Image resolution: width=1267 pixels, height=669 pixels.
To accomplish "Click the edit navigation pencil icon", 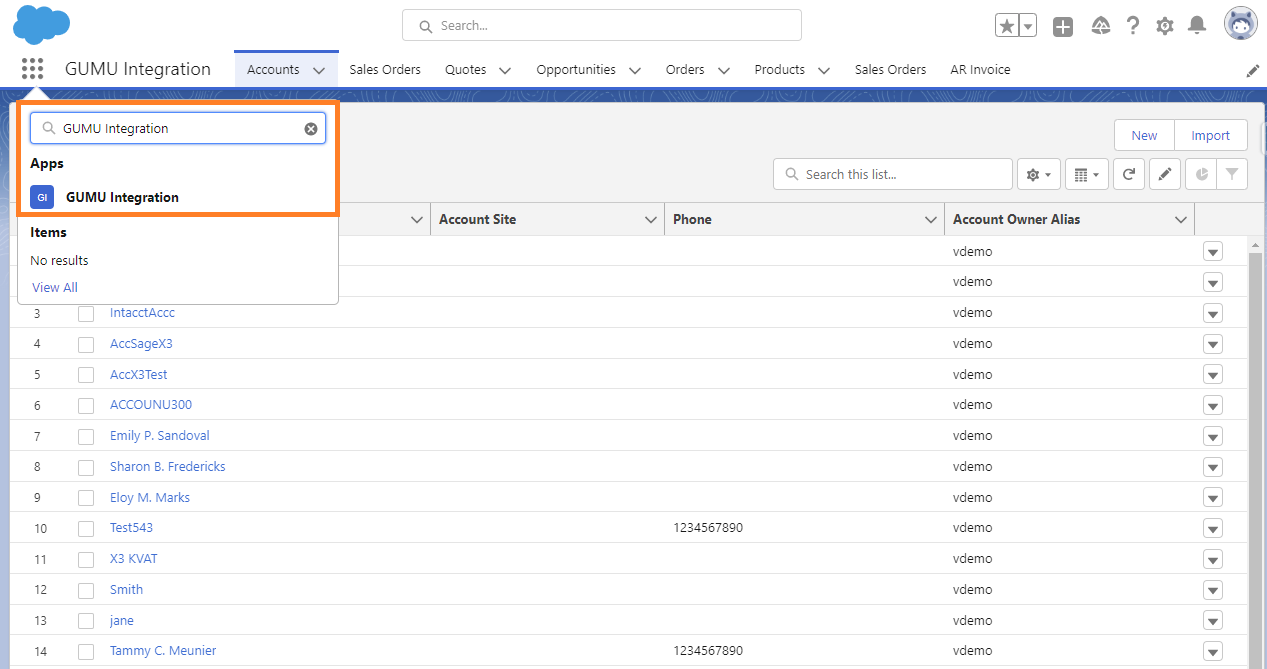I will pyautogui.click(x=1253, y=70).
